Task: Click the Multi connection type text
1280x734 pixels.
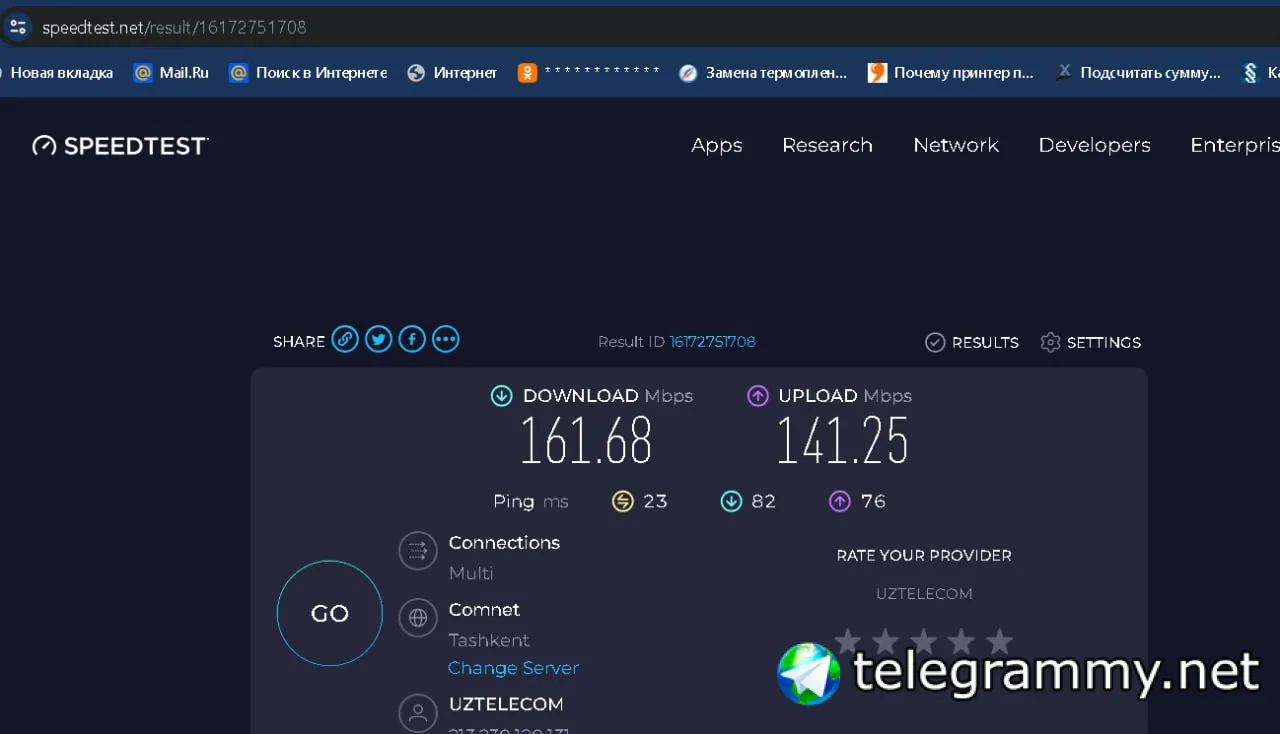Action: (x=471, y=573)
